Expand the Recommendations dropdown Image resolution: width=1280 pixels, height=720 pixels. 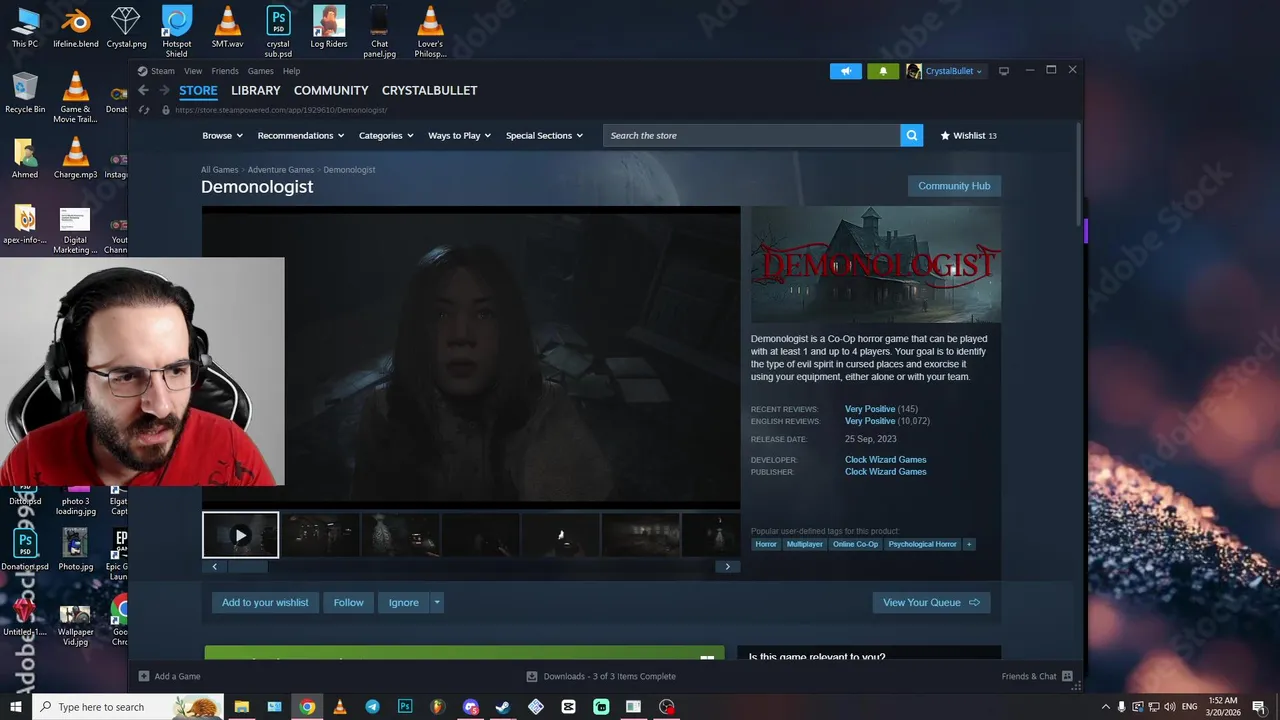(x=300, y=135)
